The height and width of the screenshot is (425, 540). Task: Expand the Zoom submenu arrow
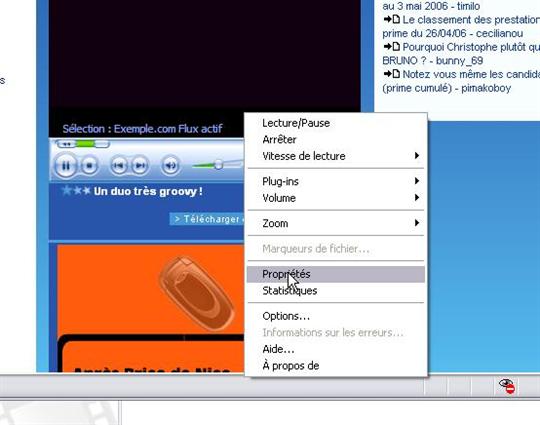(x=417, y=223)
